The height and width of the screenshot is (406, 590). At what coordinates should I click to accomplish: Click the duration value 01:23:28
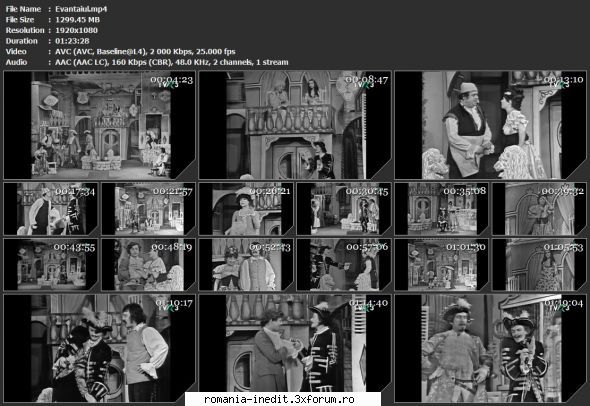(x=72, y=41)
